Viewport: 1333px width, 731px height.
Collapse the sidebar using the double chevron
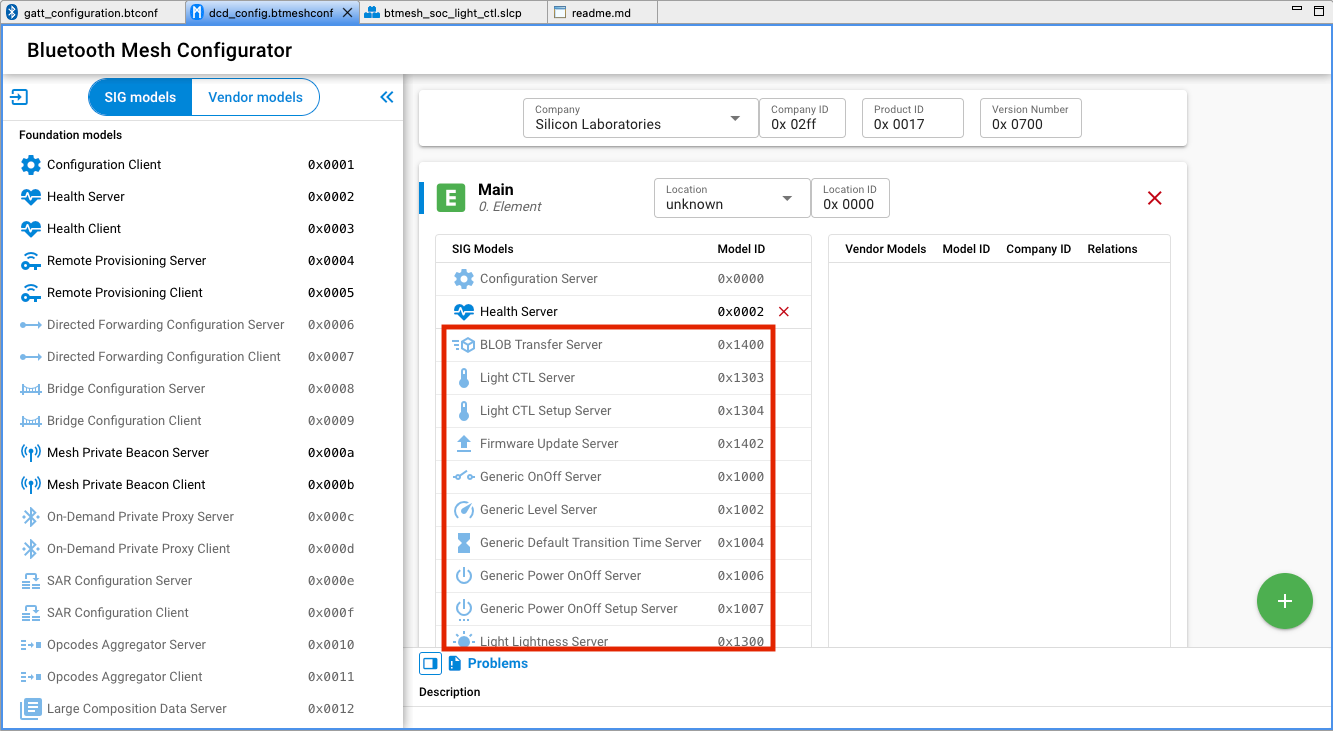pyautogui.click(x=387, y=97)
